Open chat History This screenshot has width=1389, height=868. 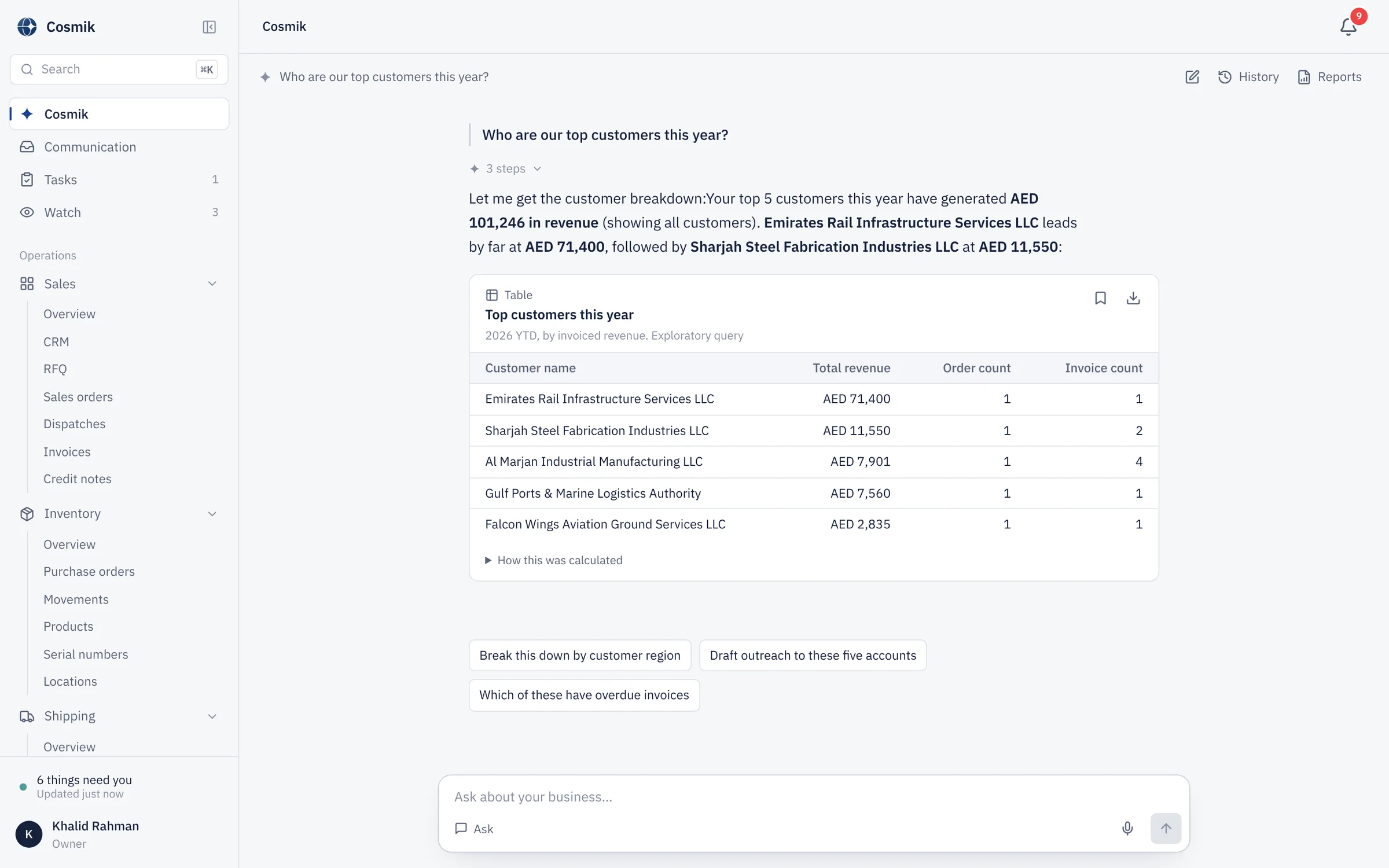pyautogui.click(x=1248, y=77)
